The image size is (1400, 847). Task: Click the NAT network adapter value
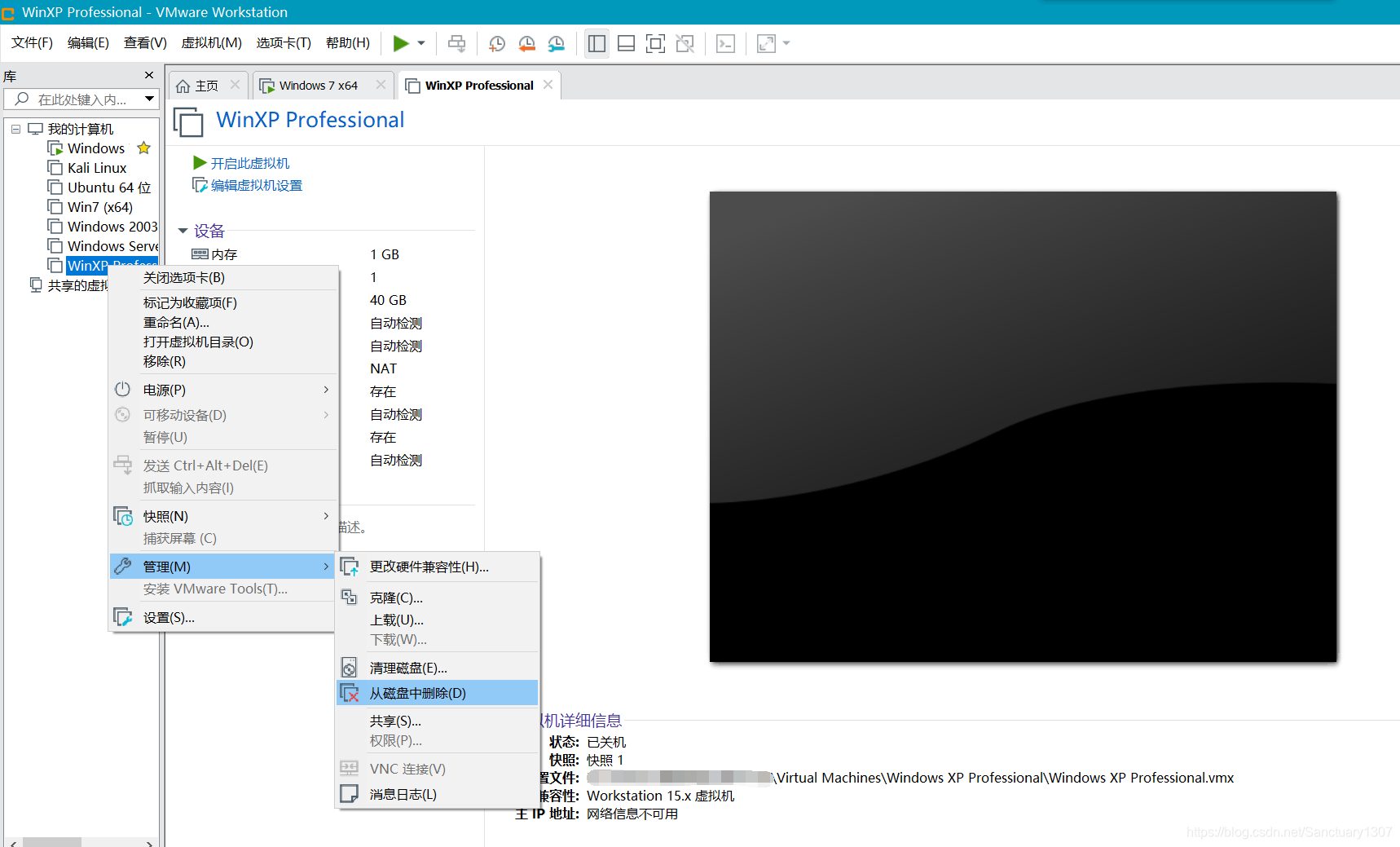(x=383, y=368)
